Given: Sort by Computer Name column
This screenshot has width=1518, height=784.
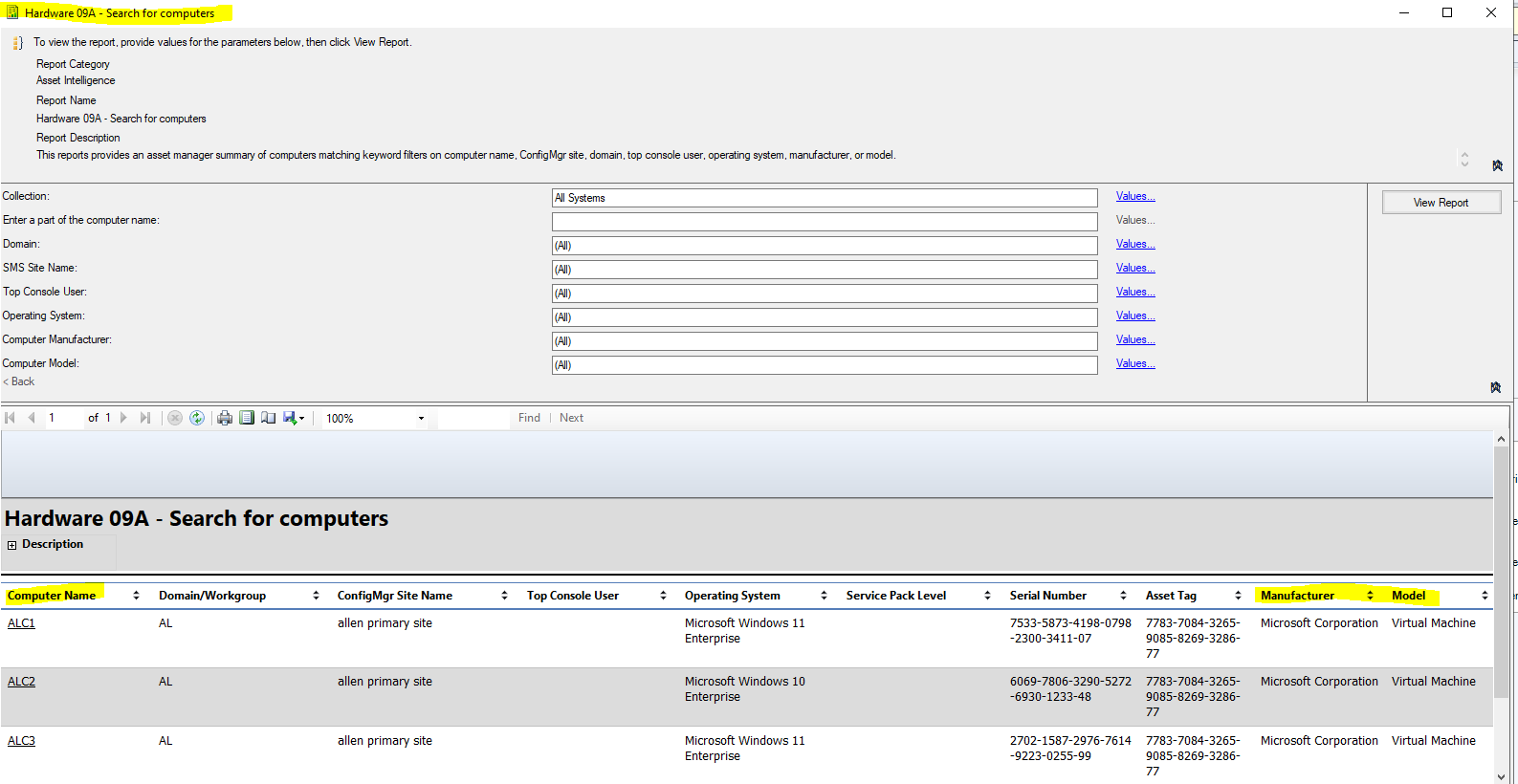Looking at the screenshot, I should (136, 596).
